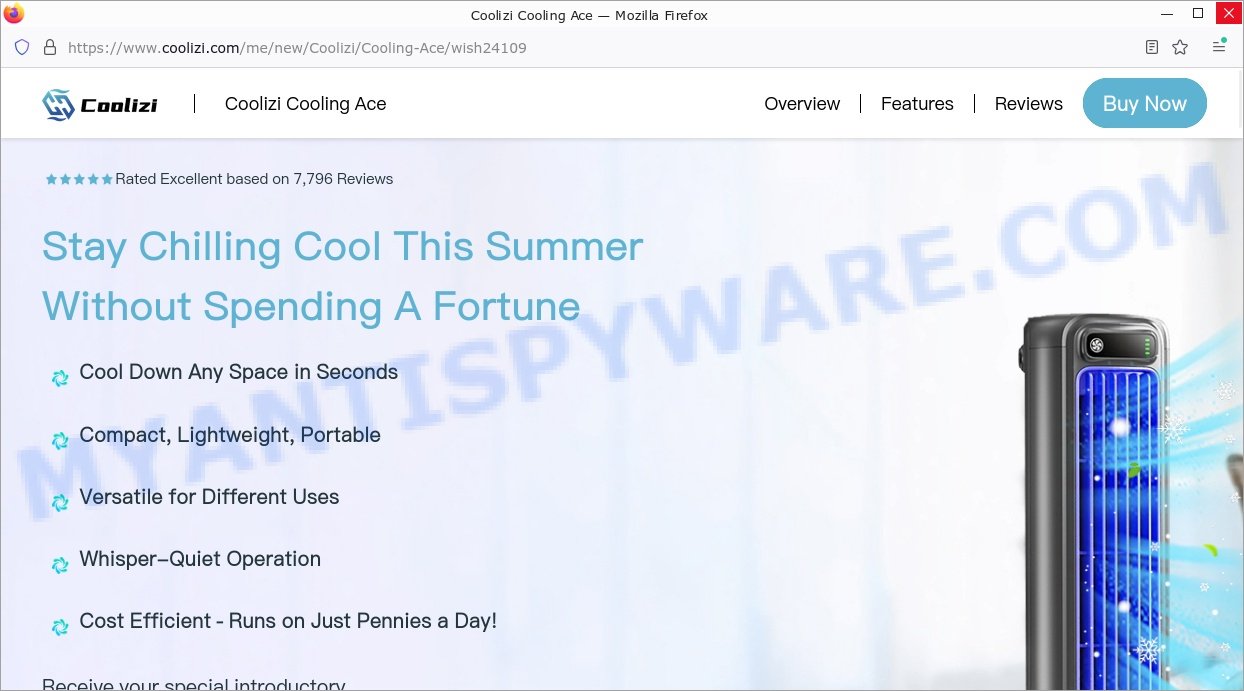This screenshot has width=1244, height=691.
Task: Click the five-star rating icons
Action: [x=79, y=180]
